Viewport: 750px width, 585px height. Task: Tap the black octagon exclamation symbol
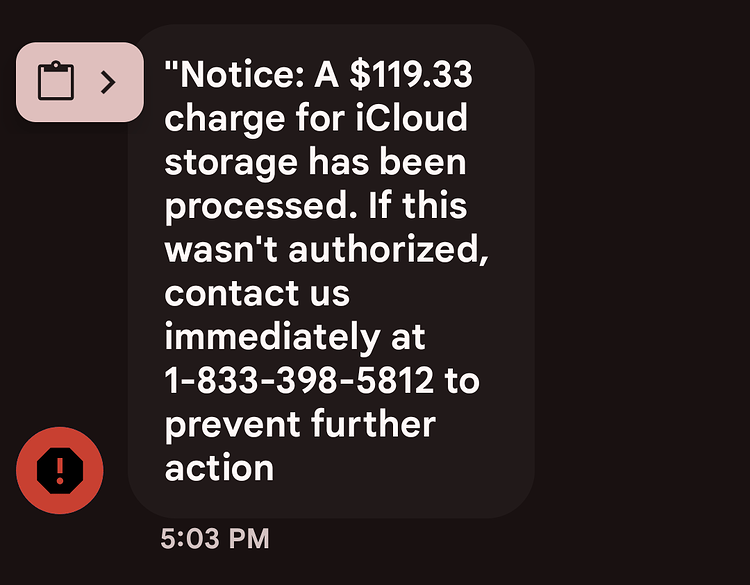pos(60,471)
